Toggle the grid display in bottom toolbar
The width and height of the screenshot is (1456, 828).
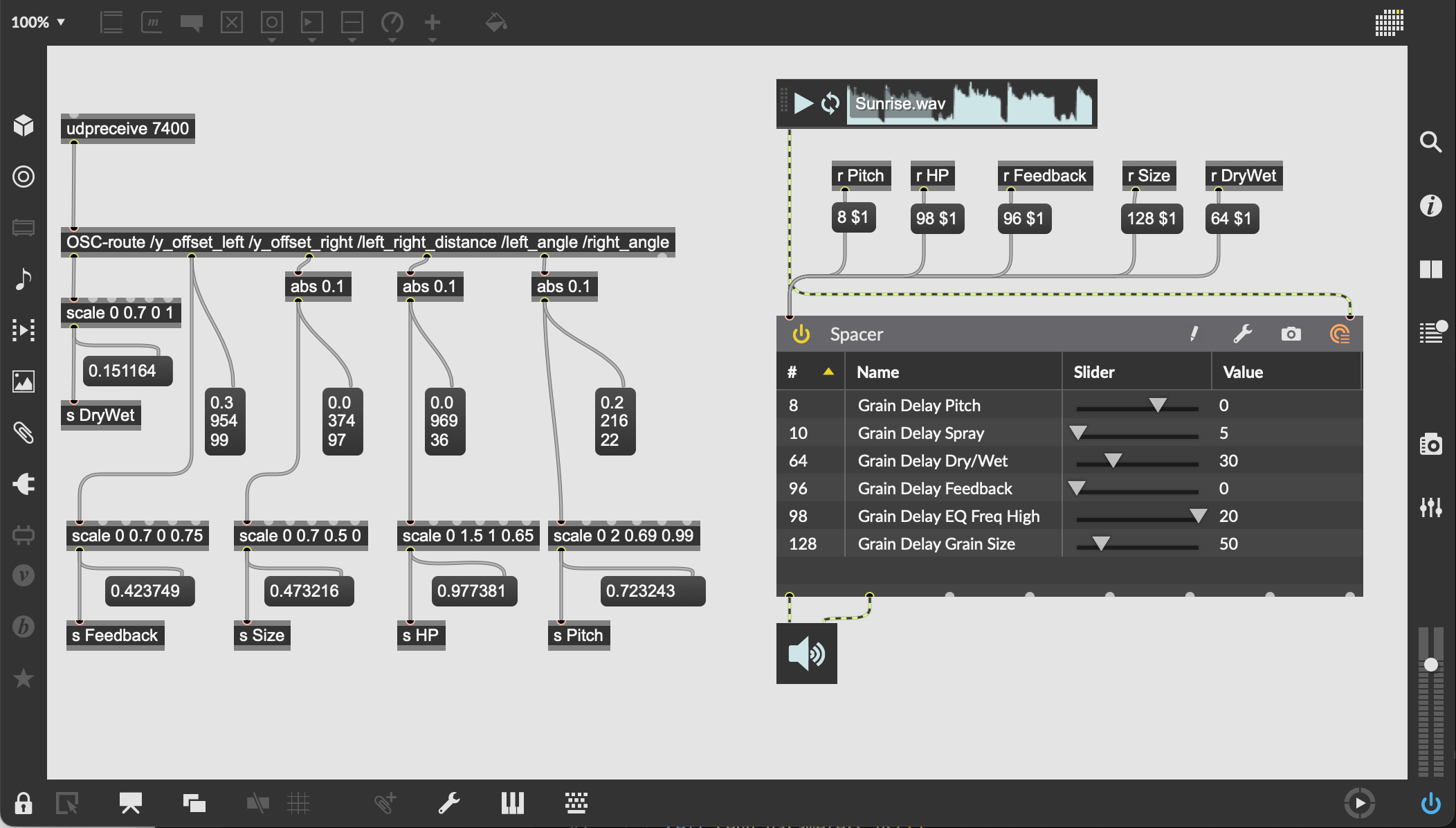pos(298,803)
